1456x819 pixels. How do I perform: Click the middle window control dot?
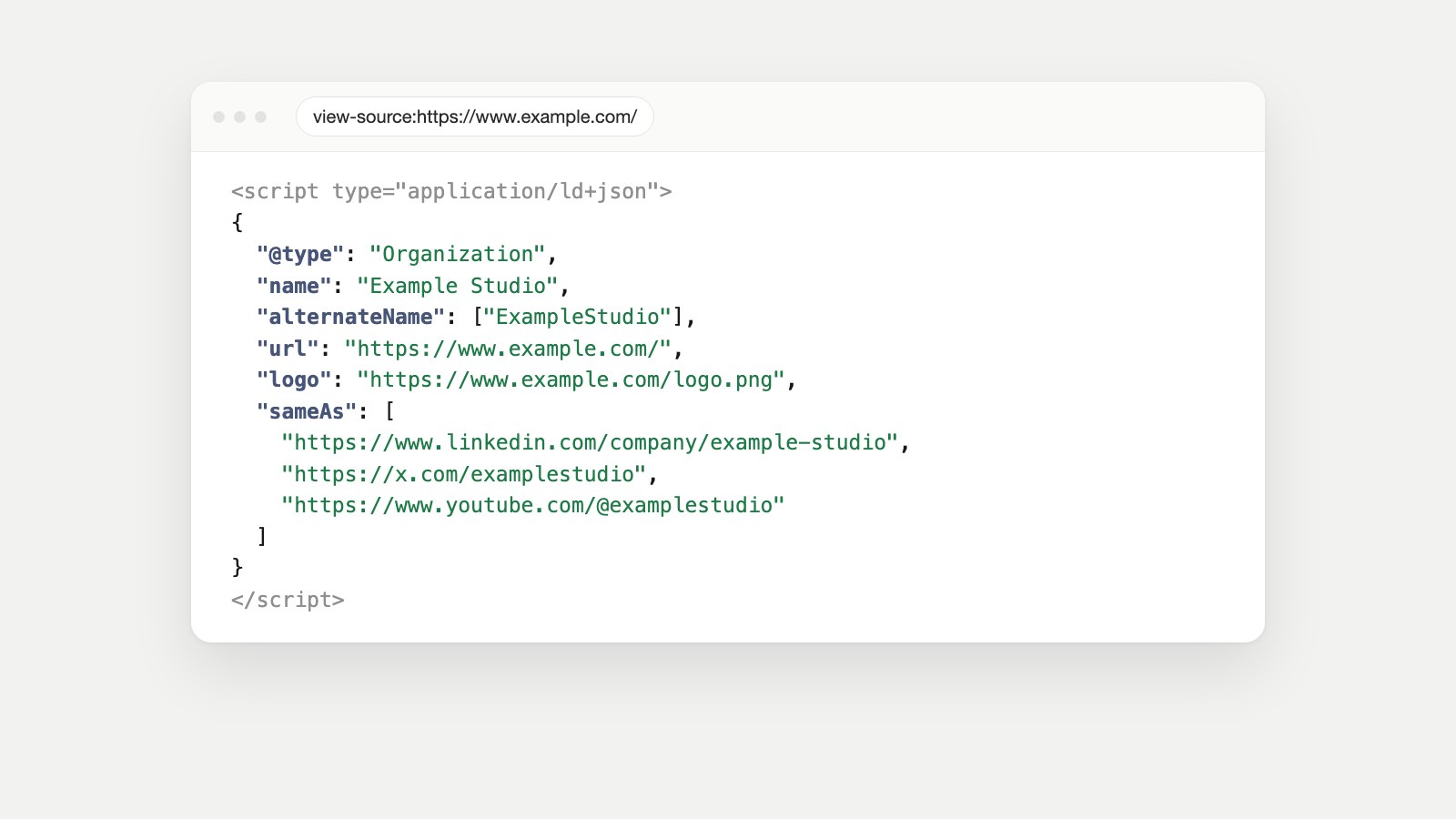(x=239, y=116)
